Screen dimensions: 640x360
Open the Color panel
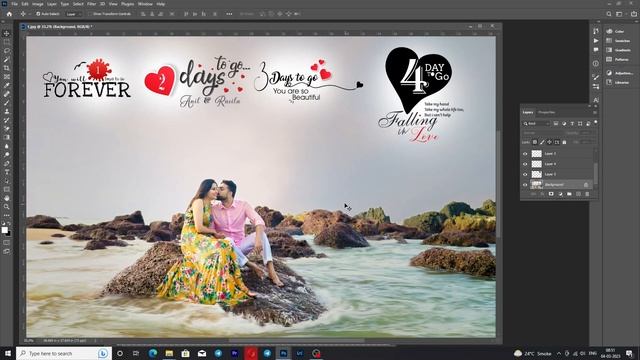pos(616,31)
